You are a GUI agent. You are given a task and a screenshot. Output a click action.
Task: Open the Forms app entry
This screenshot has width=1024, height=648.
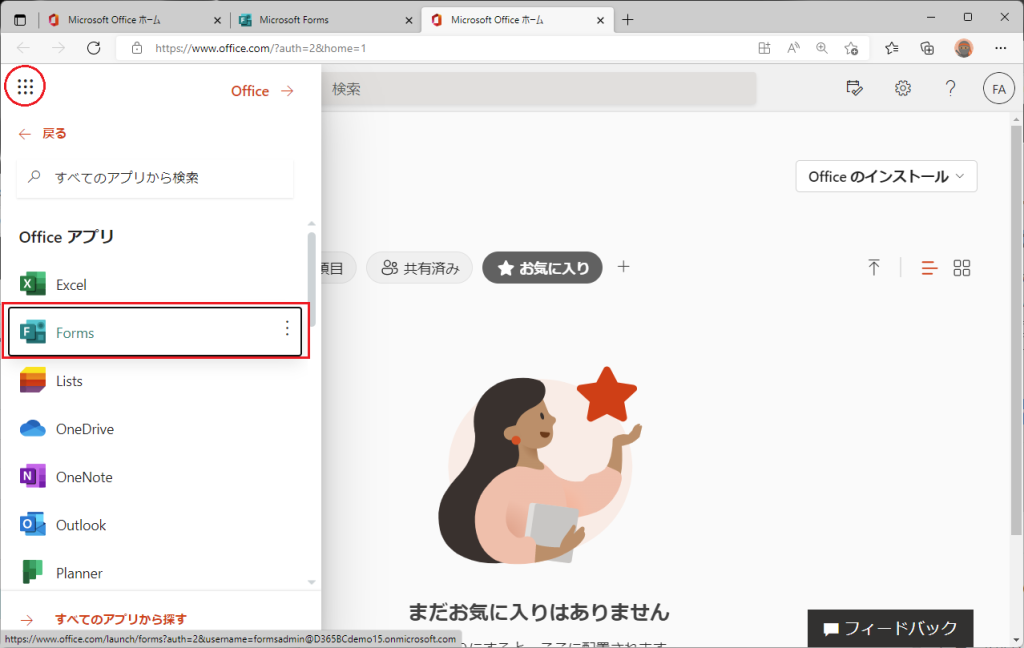click(x=155, y=332)
